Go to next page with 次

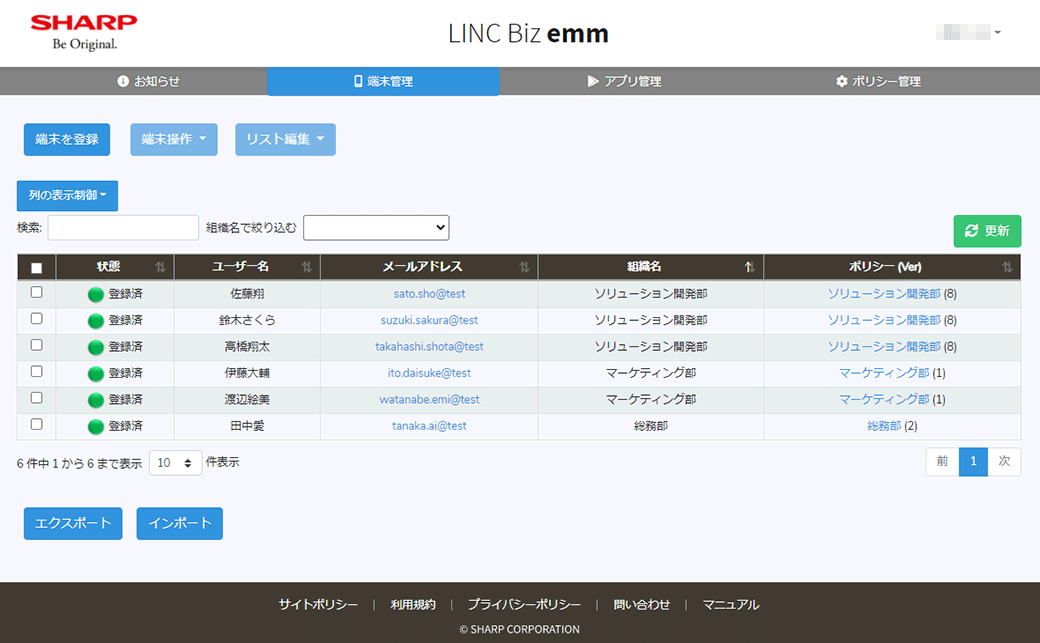pos(1004,461)
